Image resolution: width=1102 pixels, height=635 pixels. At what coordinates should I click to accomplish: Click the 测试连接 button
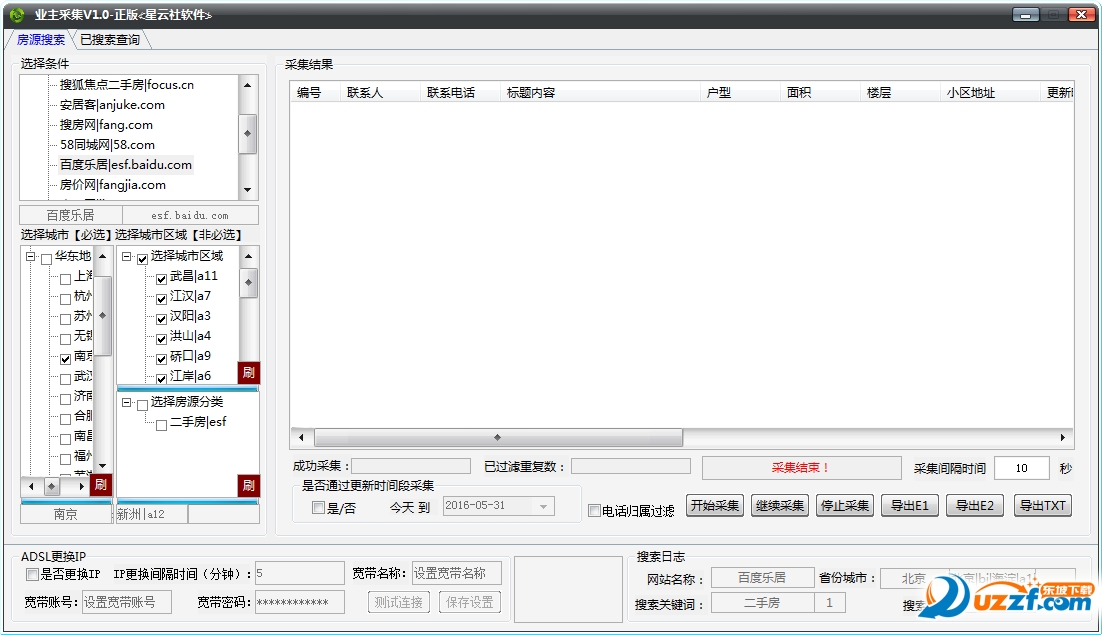398,602
